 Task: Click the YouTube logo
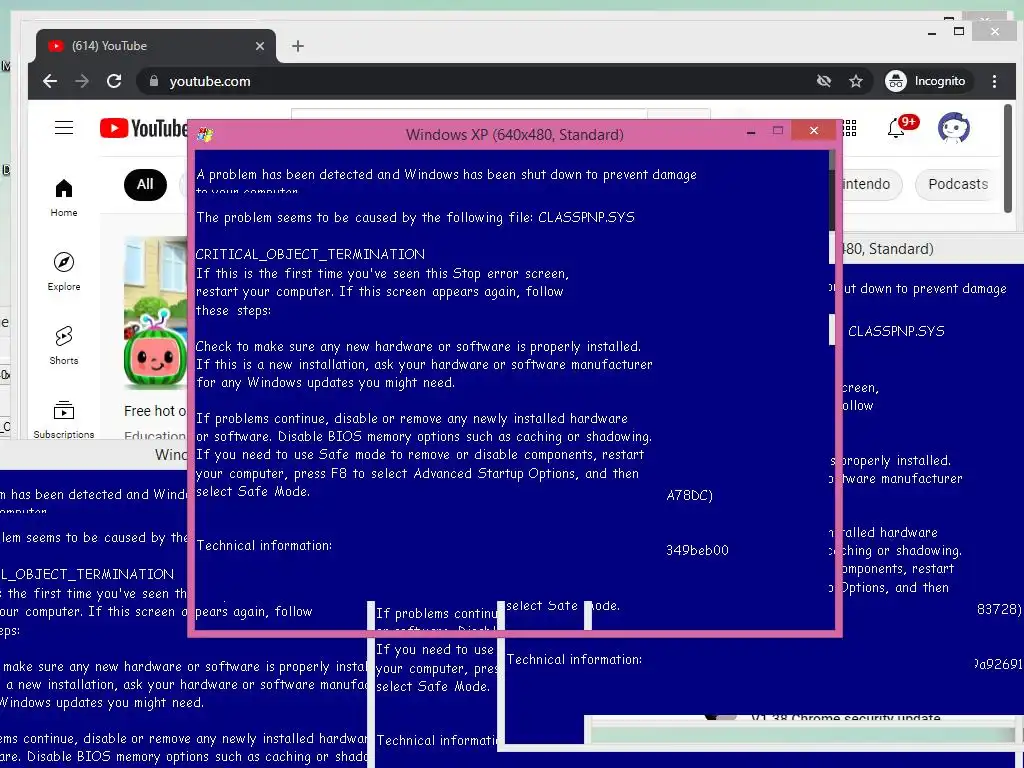pyautogui.click(x=144, y=128)
